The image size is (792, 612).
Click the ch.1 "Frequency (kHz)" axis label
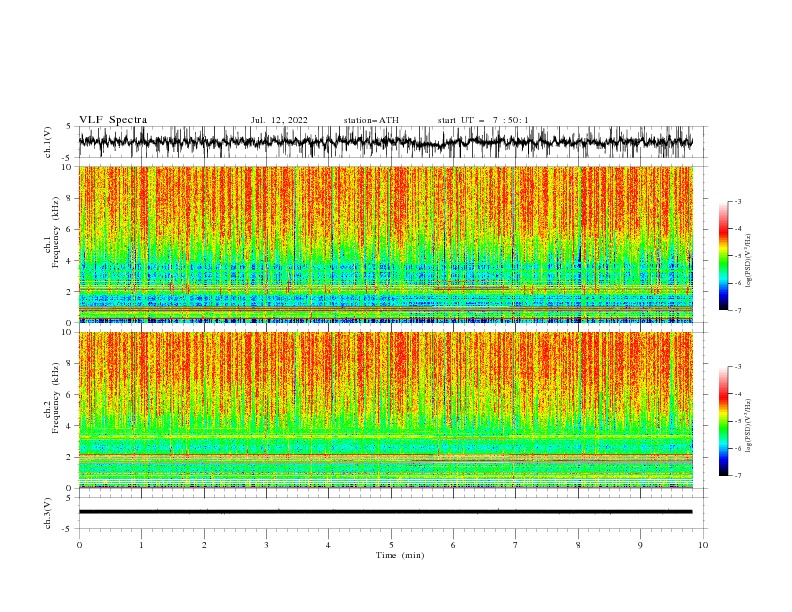pyautogui.click(x=55, y=233)
